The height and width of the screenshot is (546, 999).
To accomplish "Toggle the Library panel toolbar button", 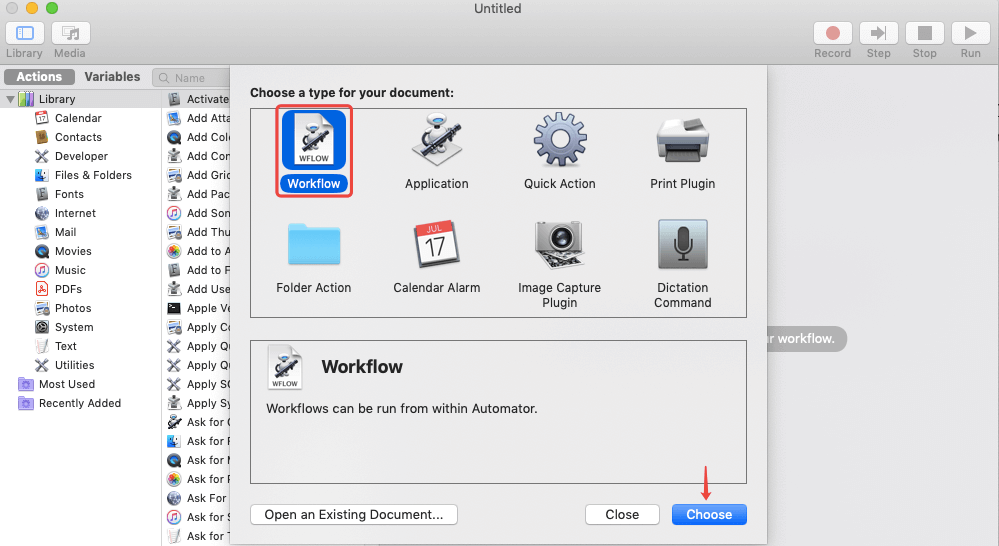I will [x=25, y=33].
